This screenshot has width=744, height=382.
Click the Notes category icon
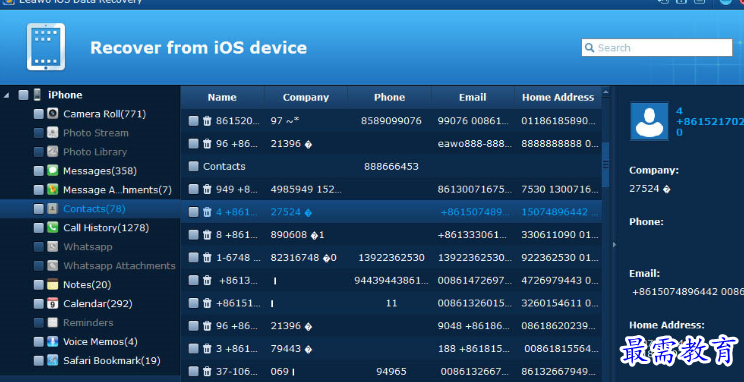coord(52,285)
